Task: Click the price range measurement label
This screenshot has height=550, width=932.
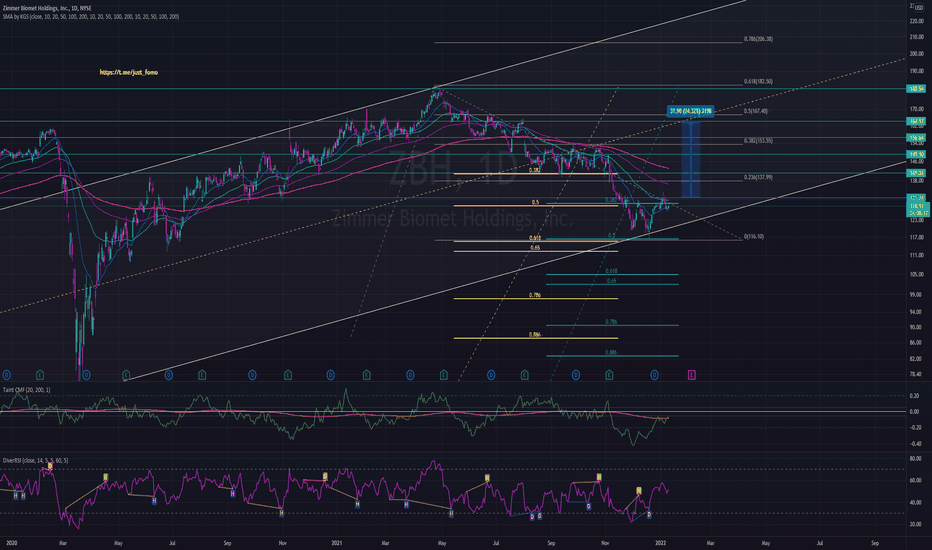Action: point(690,111)
